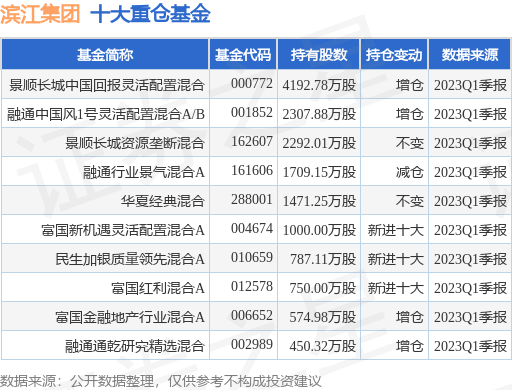Click 新进十大 in the 富国红利混合A row
Image resolution: width=512 pixels, height=390 pixels.
(396, 288)
